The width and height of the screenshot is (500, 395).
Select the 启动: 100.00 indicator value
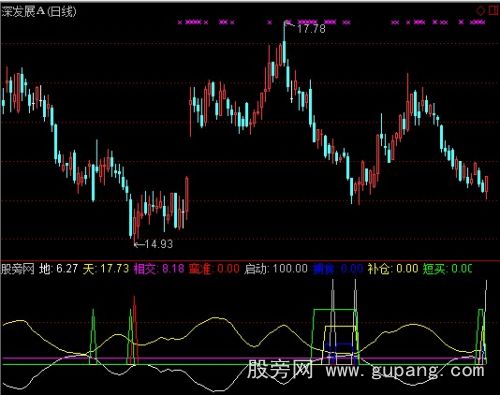(276, 269)
